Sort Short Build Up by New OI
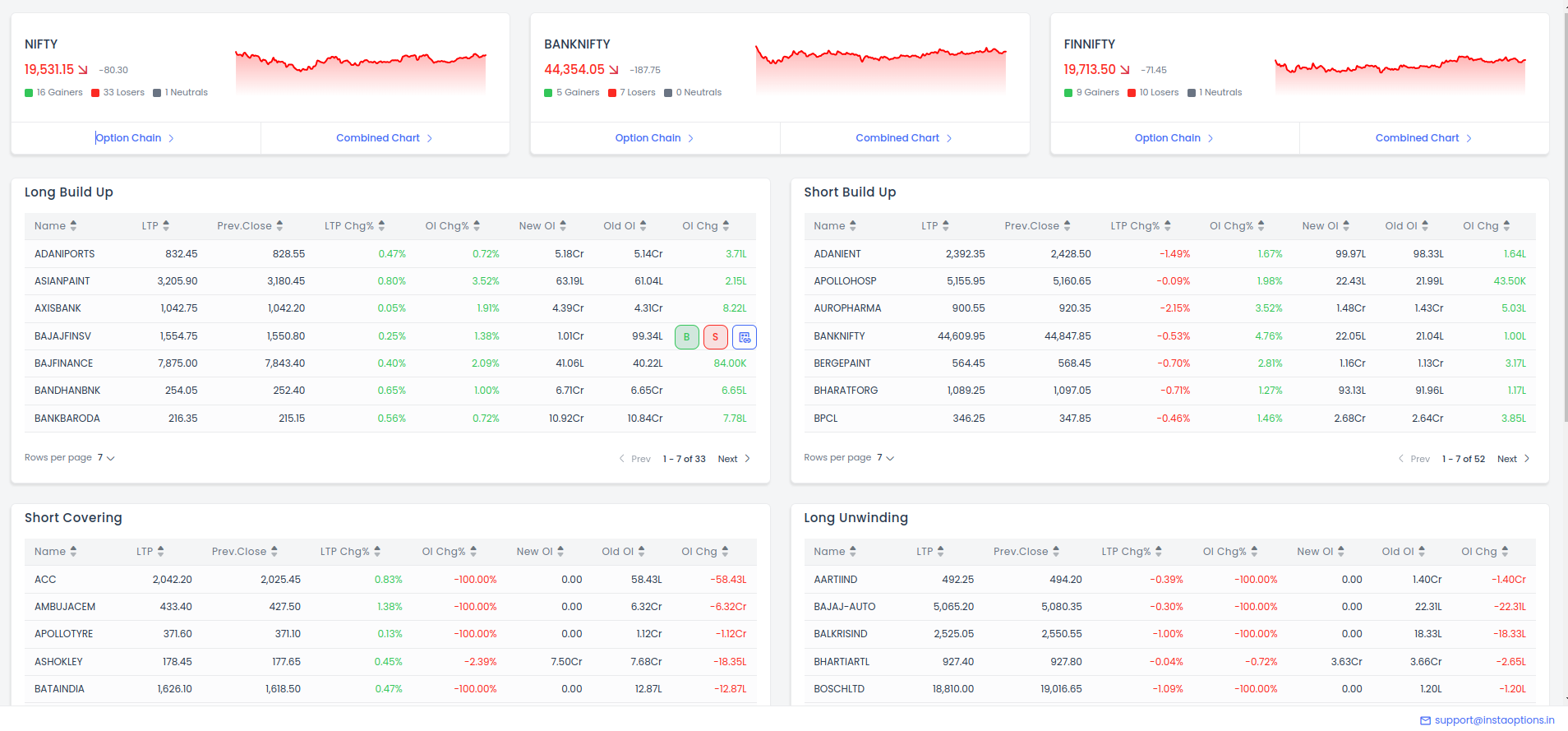1568x731 pixels. point(1326,226)
